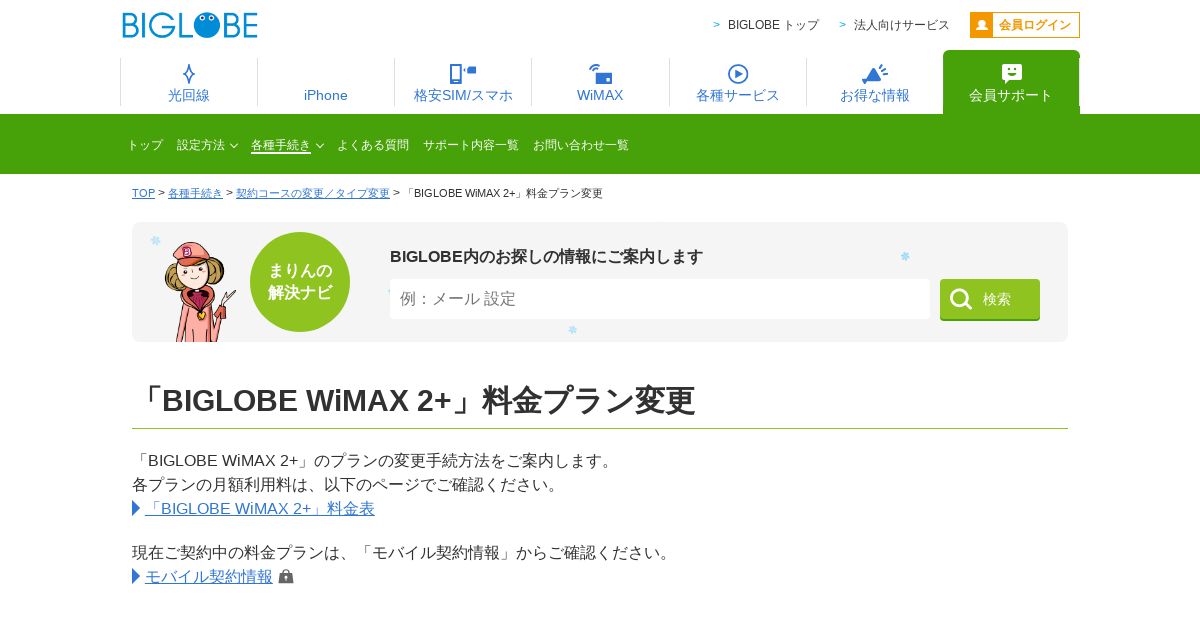Open お問い合わせ一覧 menu item
Screen dimensions: 1200x630
(x=581, y=145)
